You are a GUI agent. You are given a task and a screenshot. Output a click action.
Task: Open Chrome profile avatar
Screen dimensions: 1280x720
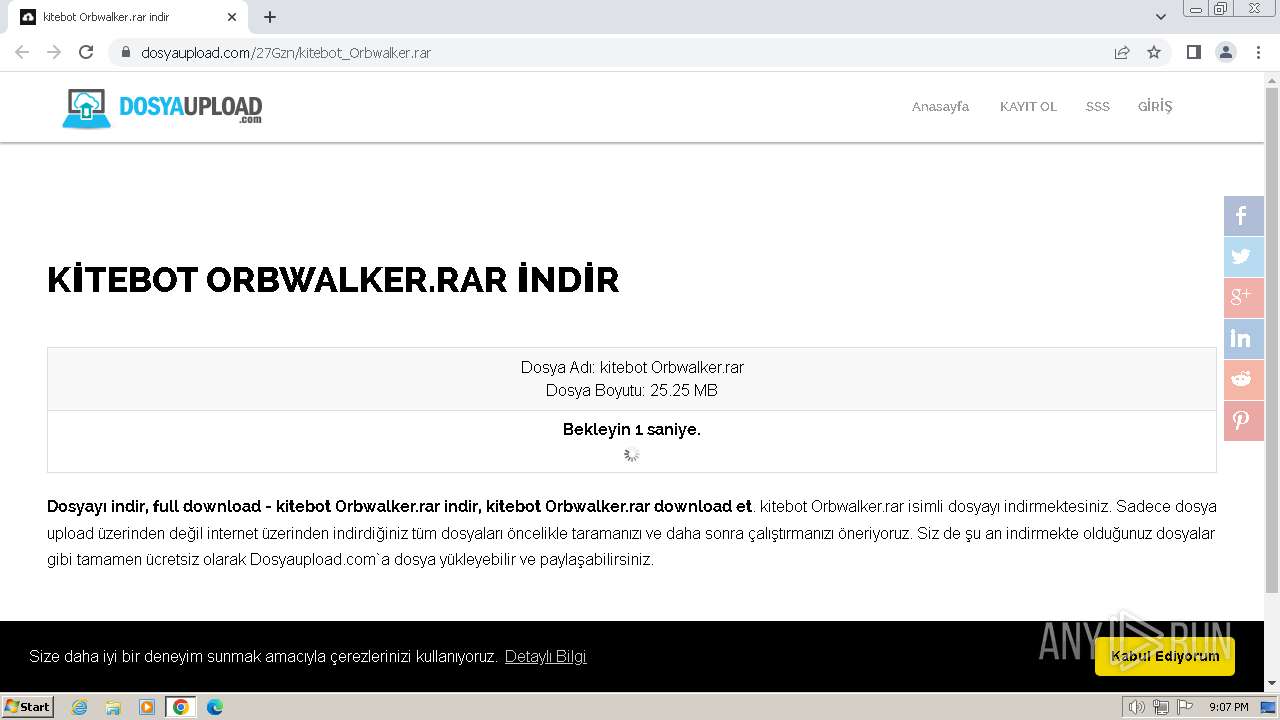point(1226,52)
